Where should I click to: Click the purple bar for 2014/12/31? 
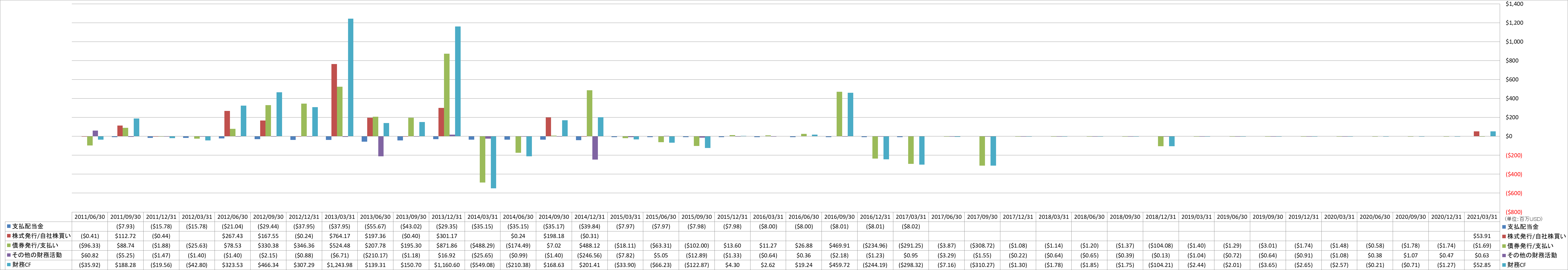(x=595, y=148)
